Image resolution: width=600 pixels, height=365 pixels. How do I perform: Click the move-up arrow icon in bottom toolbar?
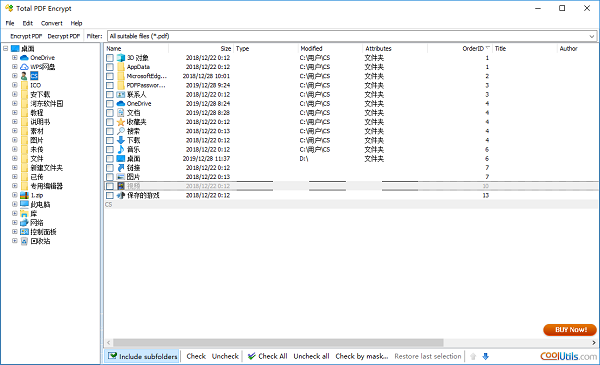[x=473, y=357]
